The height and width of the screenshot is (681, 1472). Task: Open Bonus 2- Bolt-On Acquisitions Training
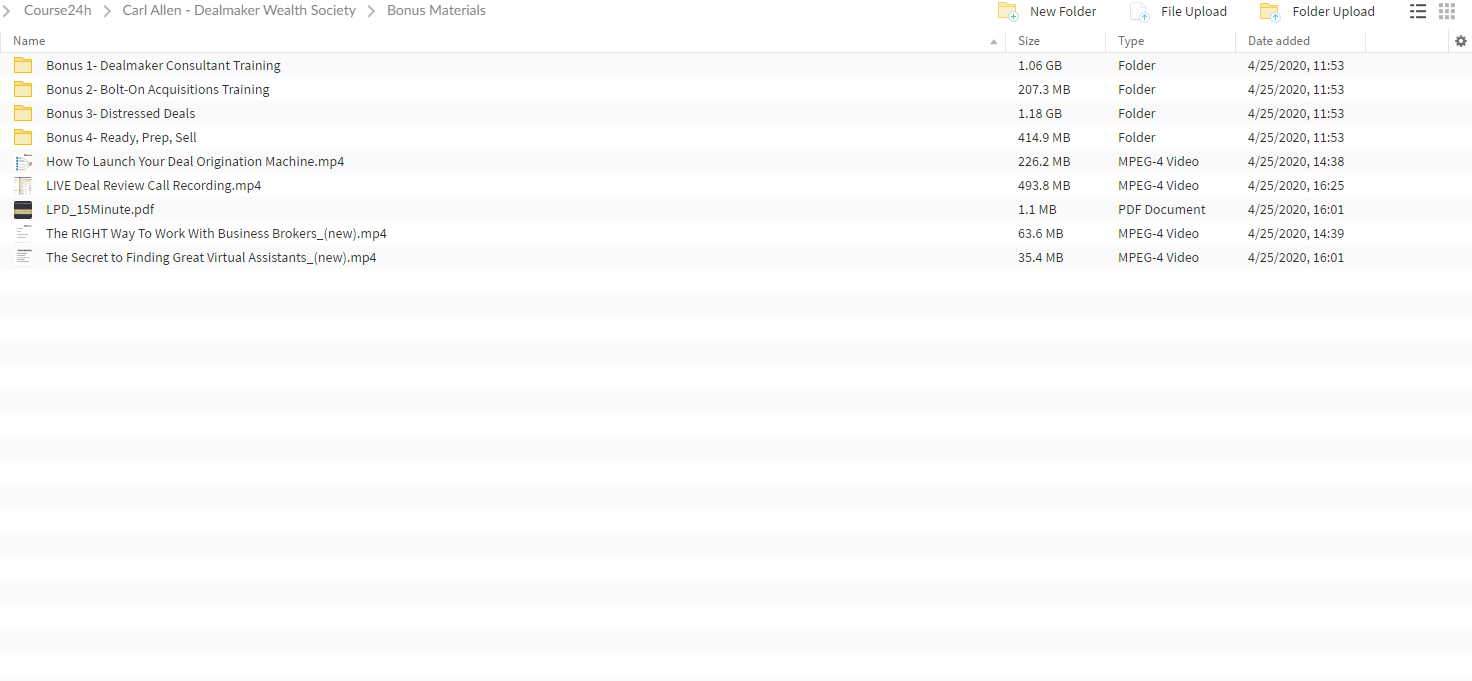[x=158, y=89]
